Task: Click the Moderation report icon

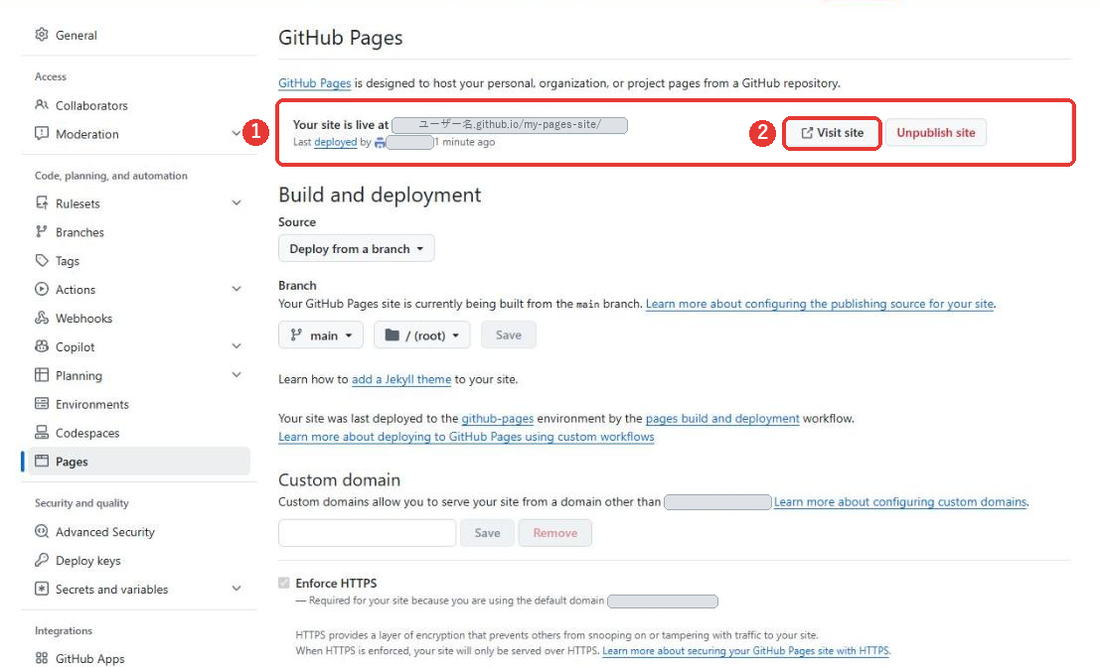Action: click(41, 133)
